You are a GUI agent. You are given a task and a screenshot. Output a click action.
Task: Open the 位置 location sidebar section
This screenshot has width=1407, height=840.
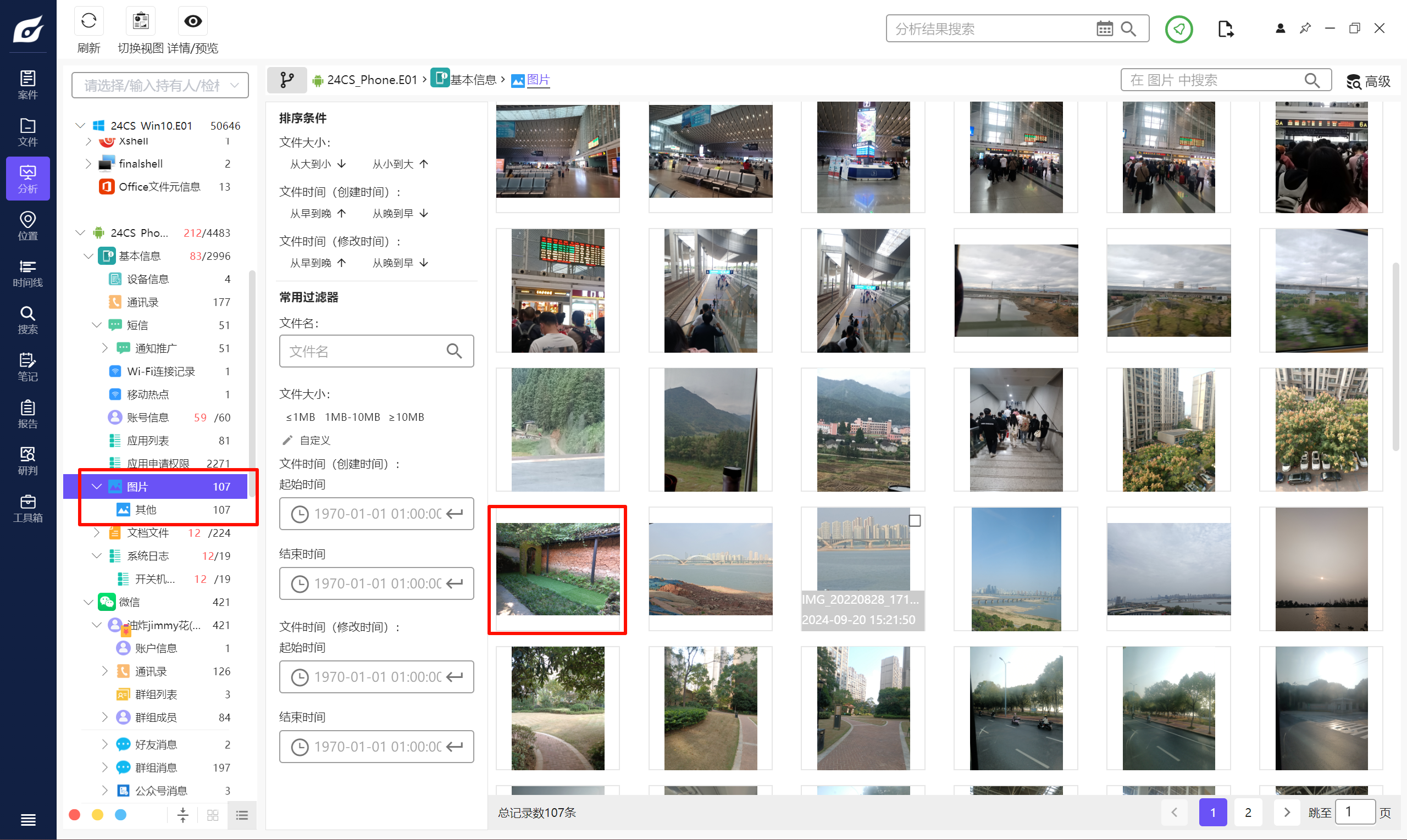pos(27,226)
